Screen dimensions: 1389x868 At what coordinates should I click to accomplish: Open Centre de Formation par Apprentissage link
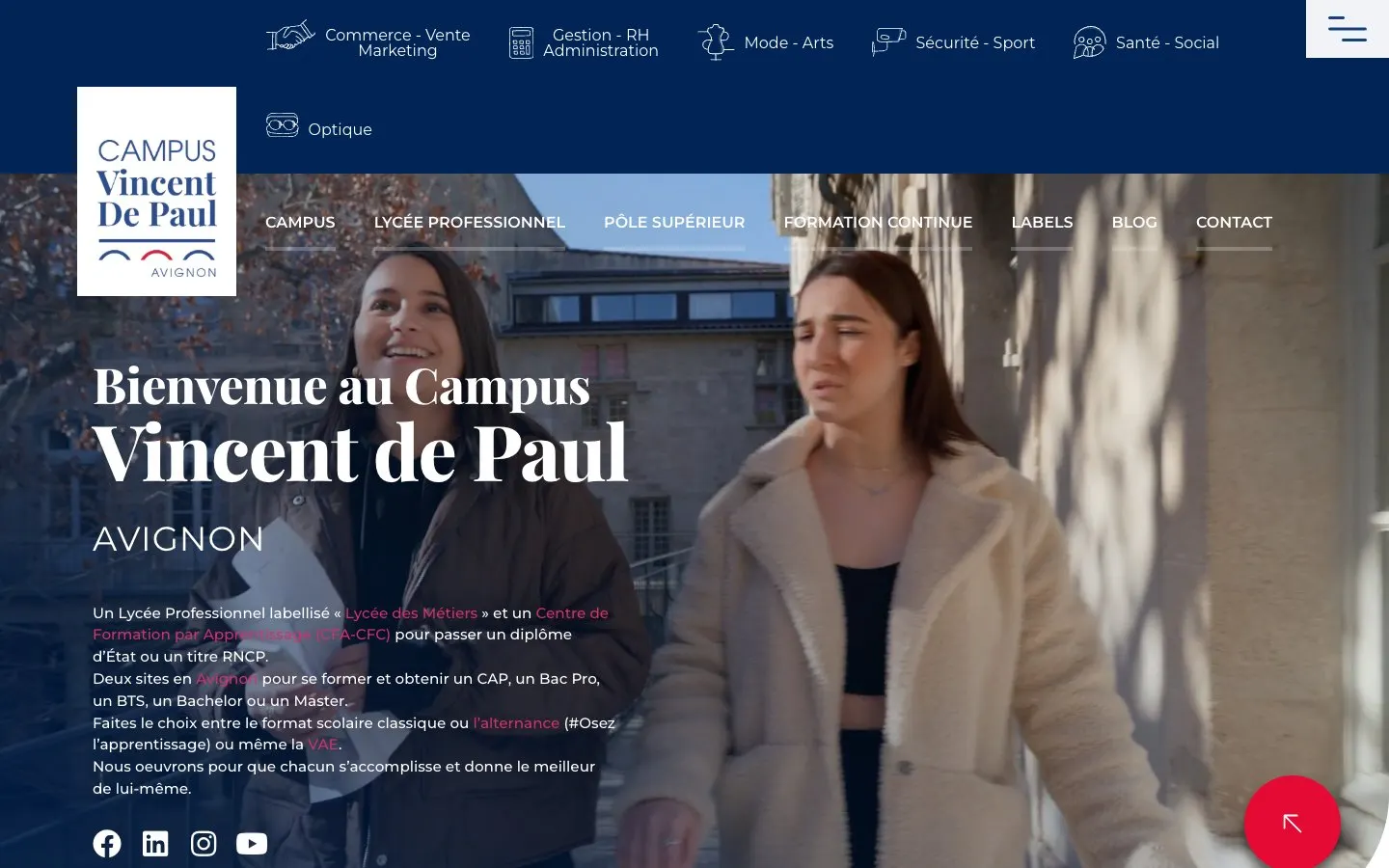click(x=351, y=624)
